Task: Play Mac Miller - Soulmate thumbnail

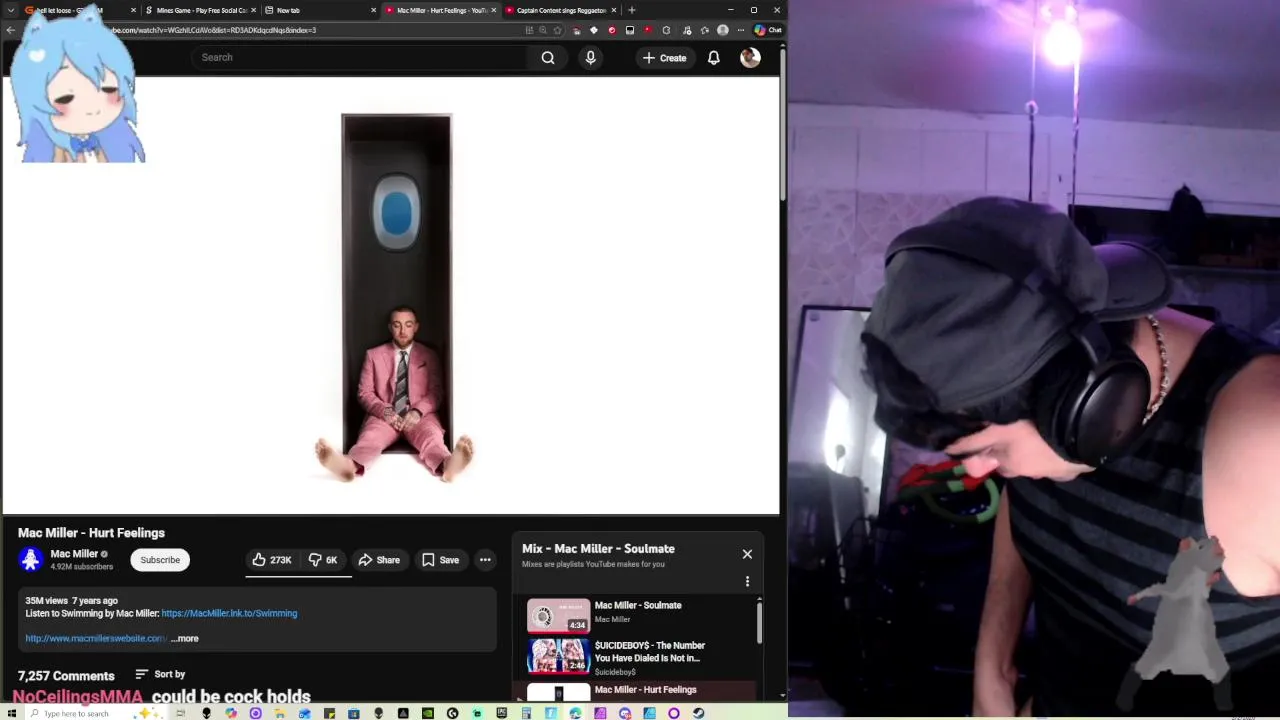Action: [558, 616]
